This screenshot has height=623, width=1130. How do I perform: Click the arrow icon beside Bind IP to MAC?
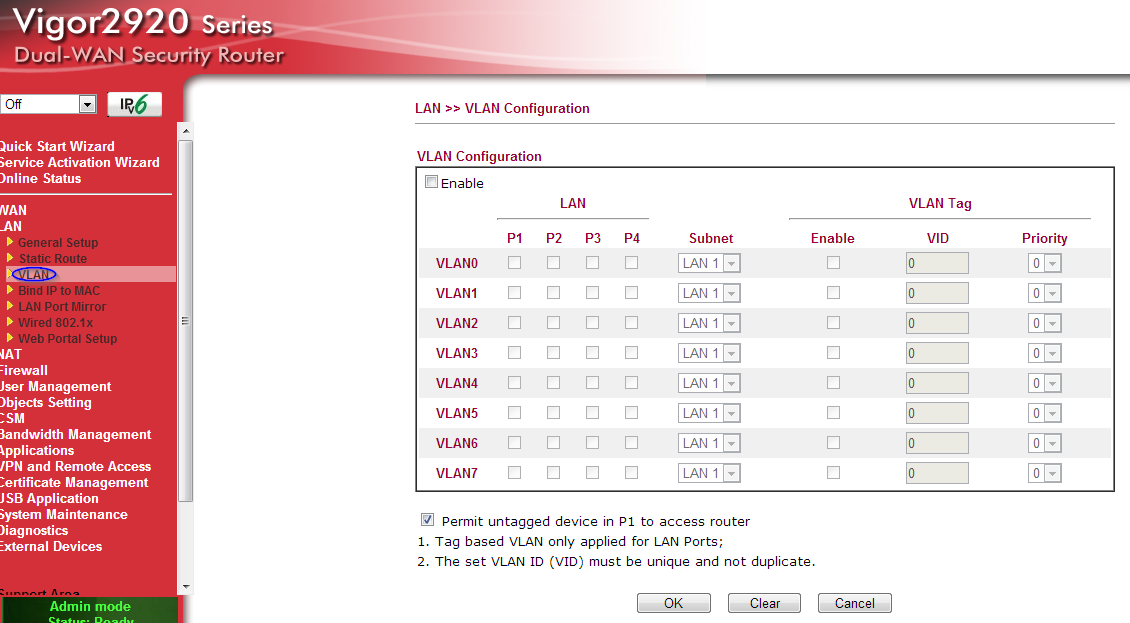[x=11, y=290]
